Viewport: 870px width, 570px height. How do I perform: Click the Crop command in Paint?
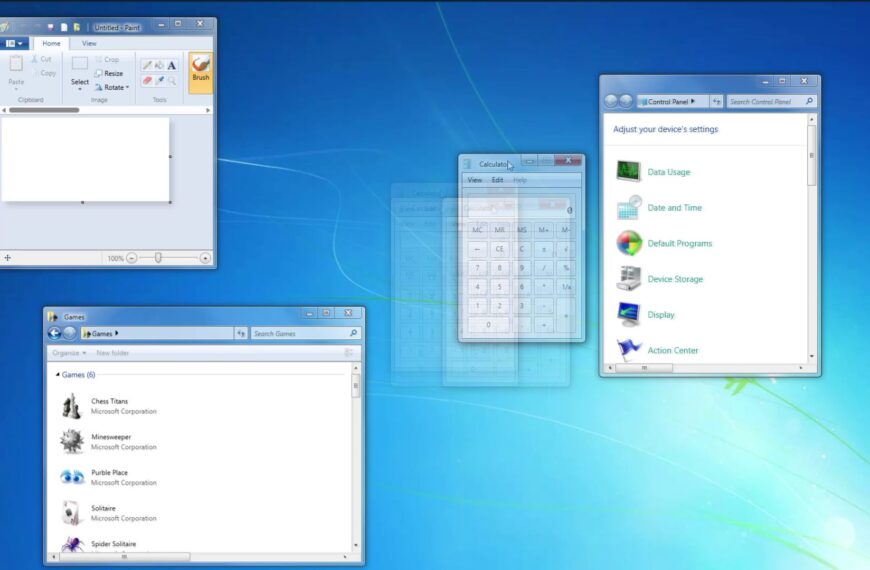[x=107, y=59]
